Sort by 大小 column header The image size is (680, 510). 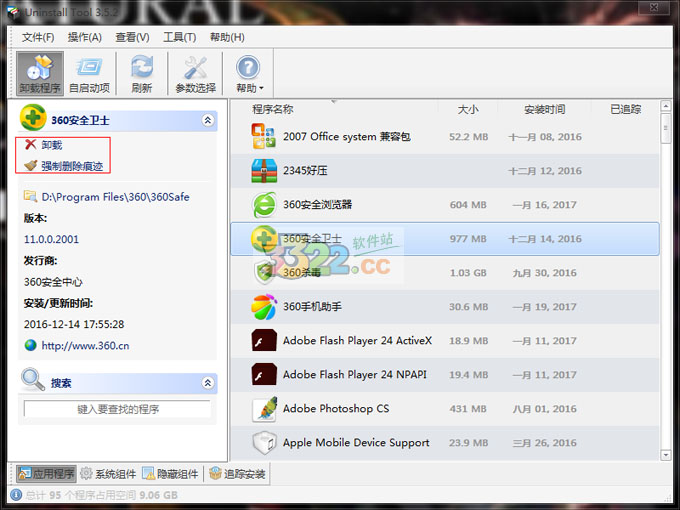click(x=468, y=109)
